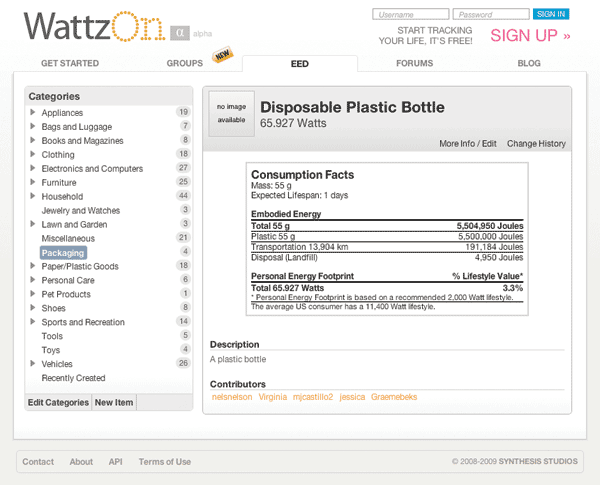Click the New Item button

pos(114,402)
